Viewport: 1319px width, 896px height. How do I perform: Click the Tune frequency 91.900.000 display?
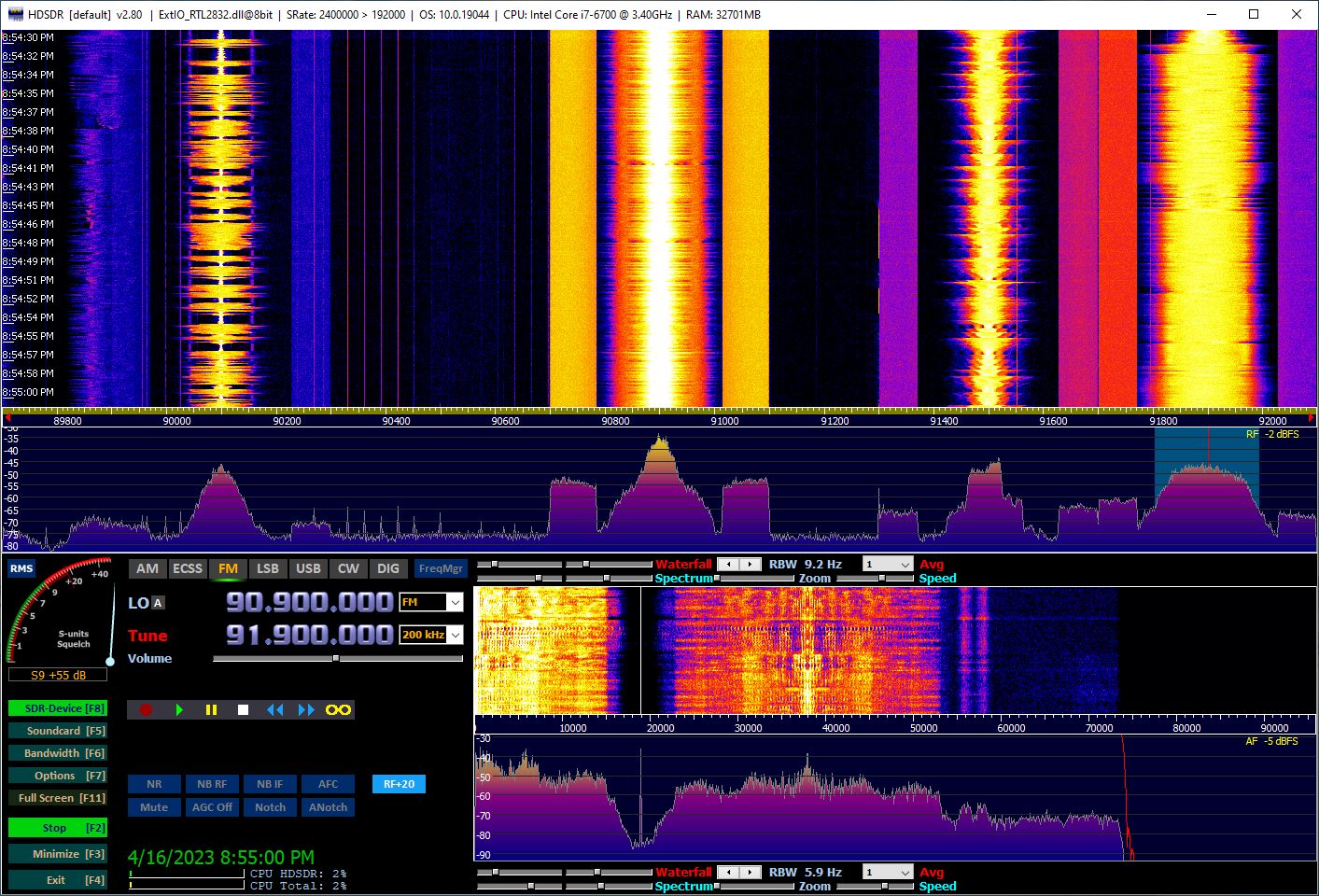[309, 635]
